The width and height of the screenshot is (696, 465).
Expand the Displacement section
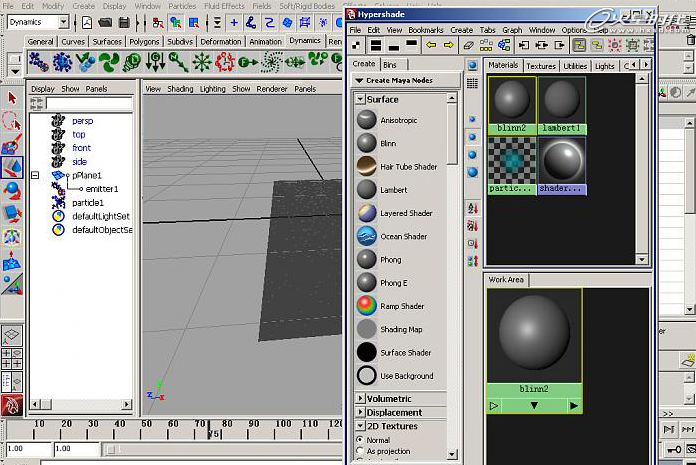tap(360, 412)
